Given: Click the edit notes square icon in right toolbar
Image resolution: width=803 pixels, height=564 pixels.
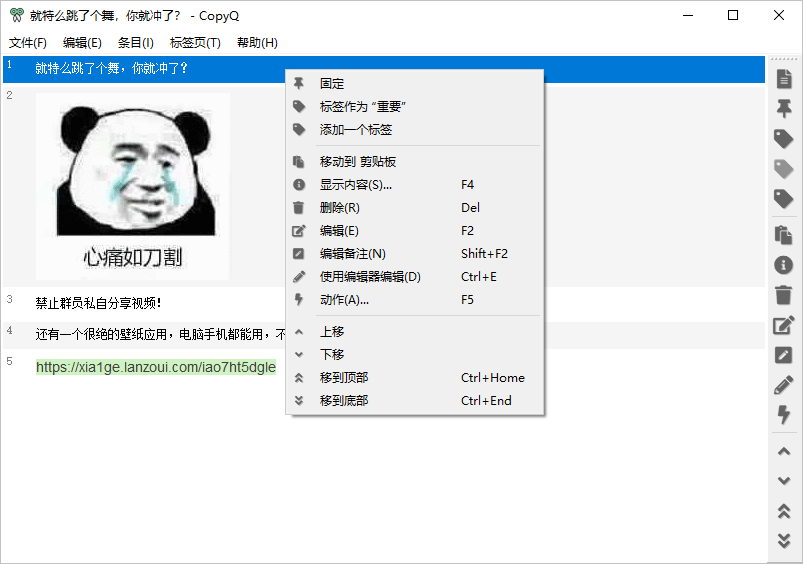Looking at the screenshot, I should click(x=784, y=355).
